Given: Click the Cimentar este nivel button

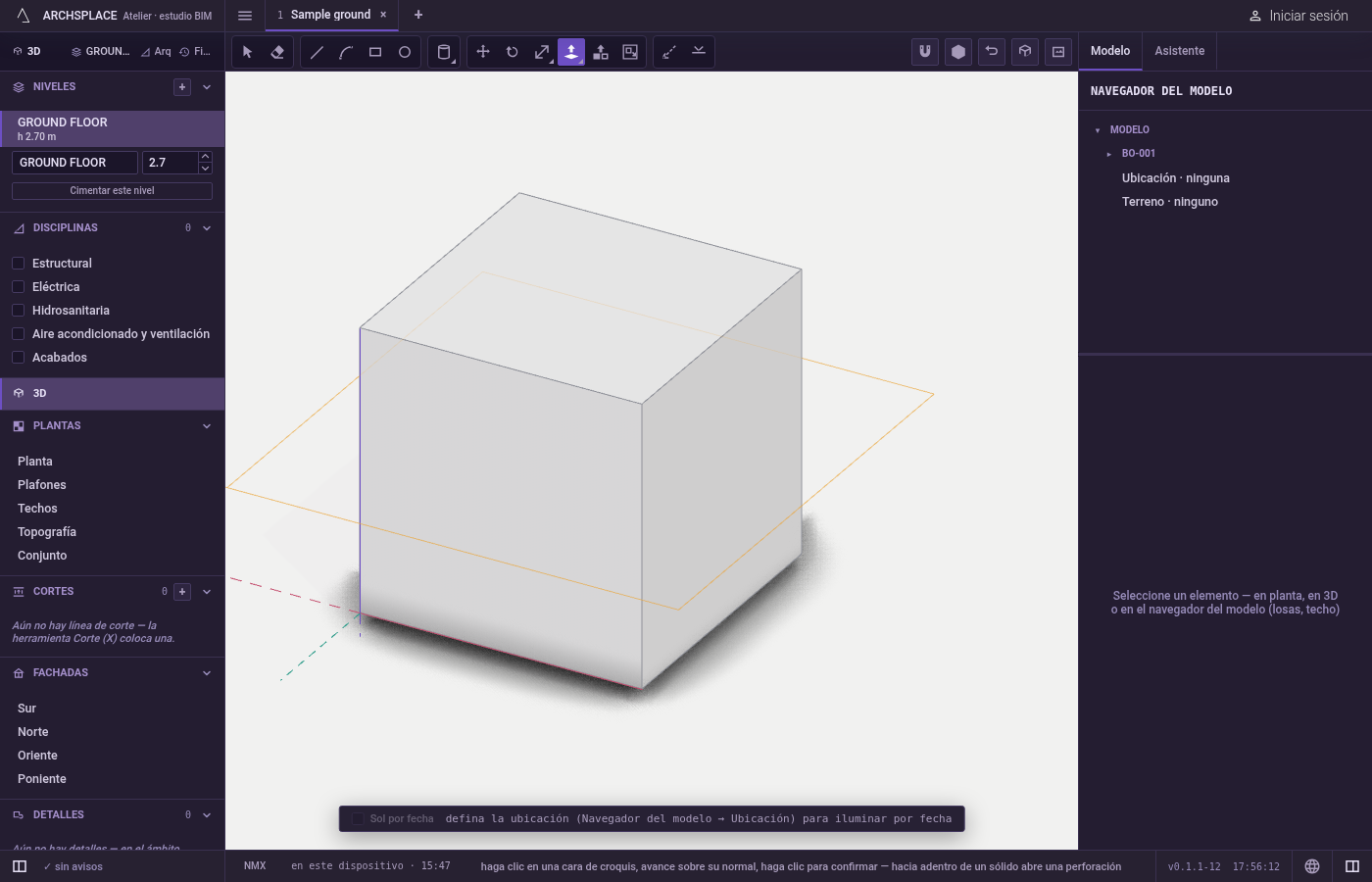Looking at the screenshot, I should tap(112, 191).
